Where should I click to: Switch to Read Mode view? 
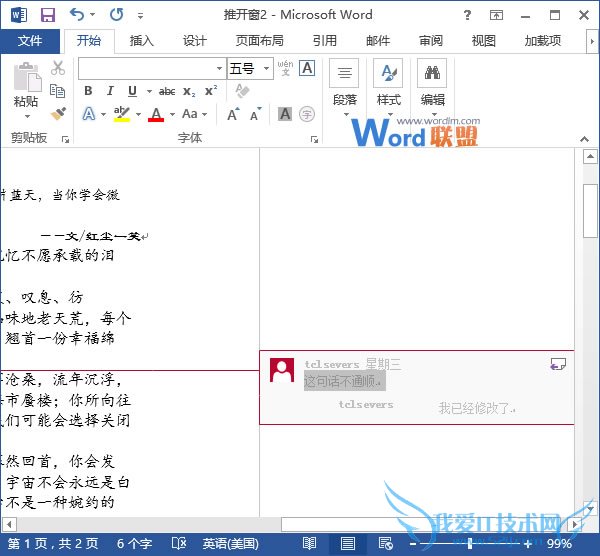(x=309, y=543)
